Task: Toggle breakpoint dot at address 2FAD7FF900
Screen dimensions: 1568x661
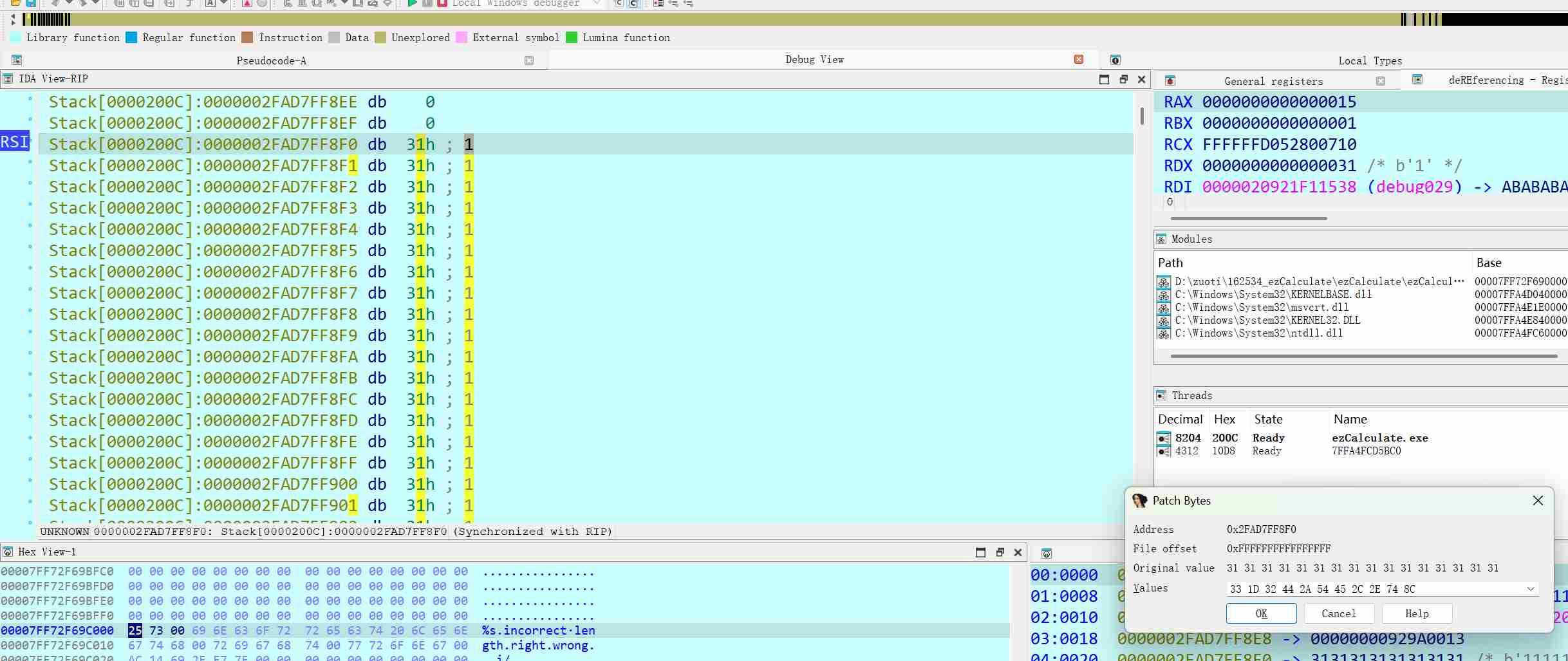Action: tap(30, 481)
